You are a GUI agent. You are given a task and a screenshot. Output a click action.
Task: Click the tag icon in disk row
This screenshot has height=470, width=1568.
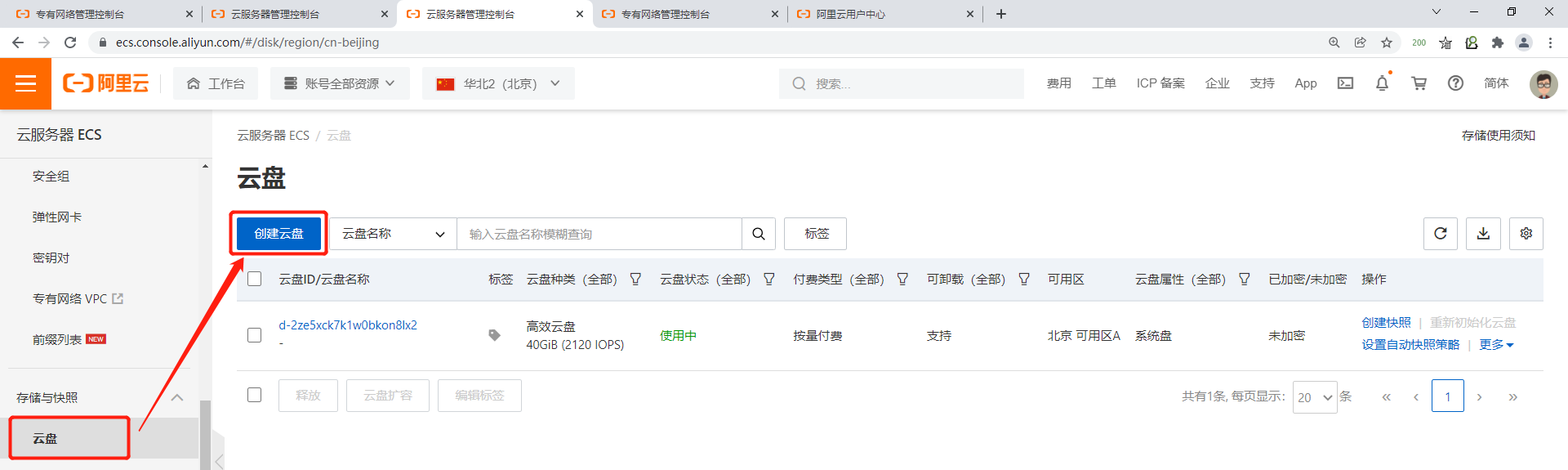(x=494, y=335)
